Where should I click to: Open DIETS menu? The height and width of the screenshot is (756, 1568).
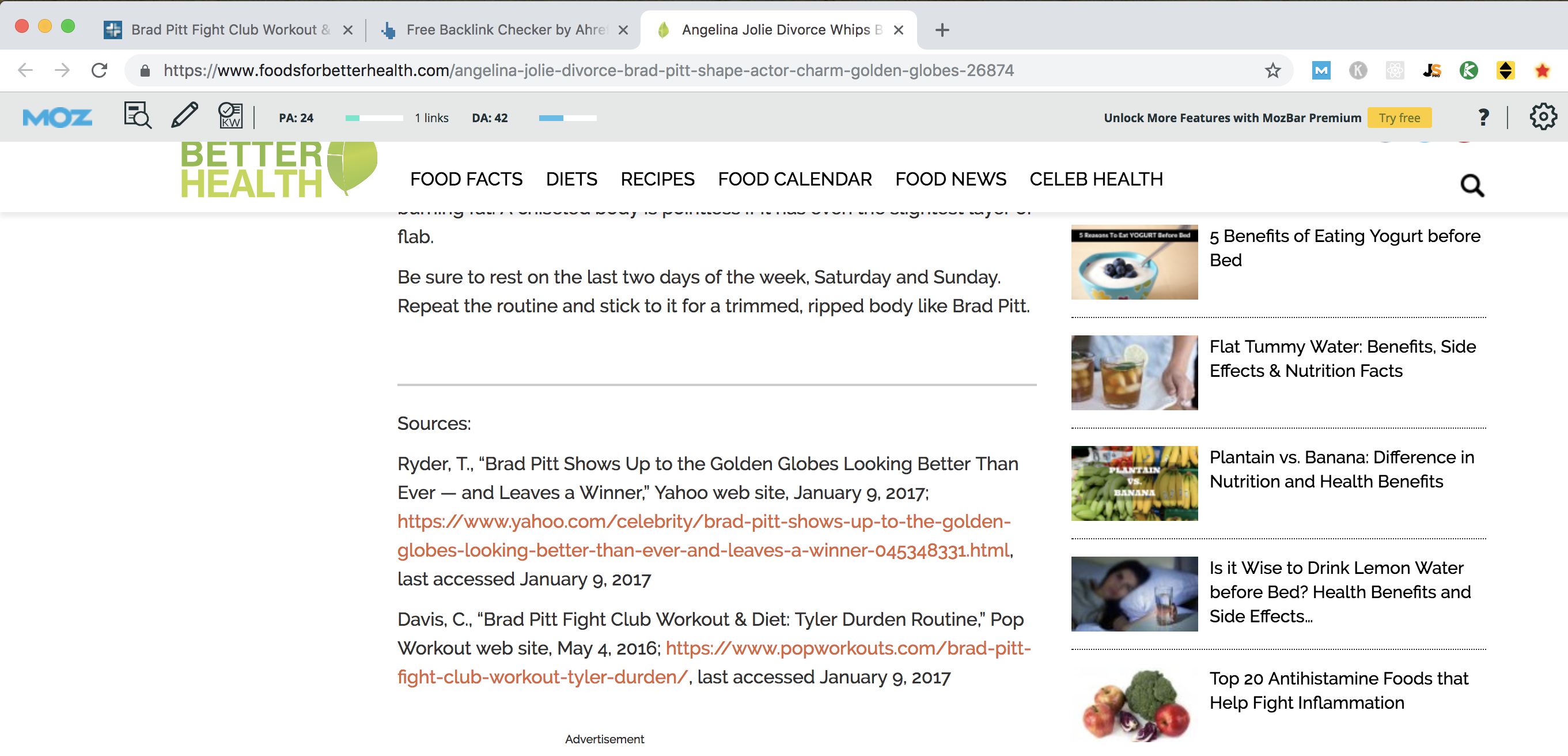pos(571,179)
